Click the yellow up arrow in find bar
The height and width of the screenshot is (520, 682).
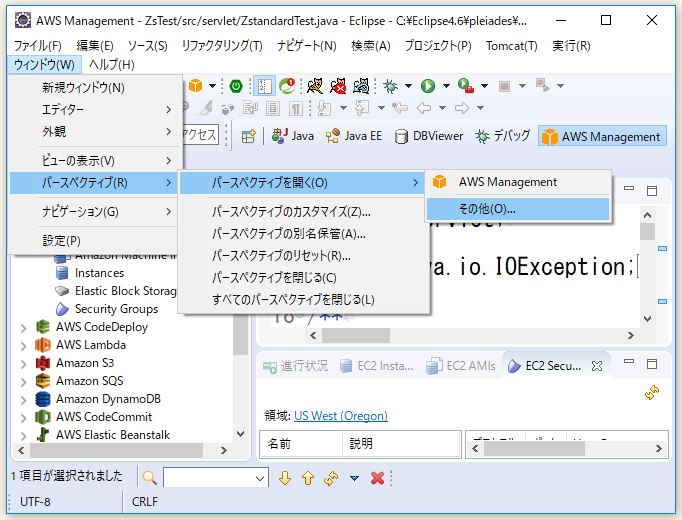coord(308,478)
